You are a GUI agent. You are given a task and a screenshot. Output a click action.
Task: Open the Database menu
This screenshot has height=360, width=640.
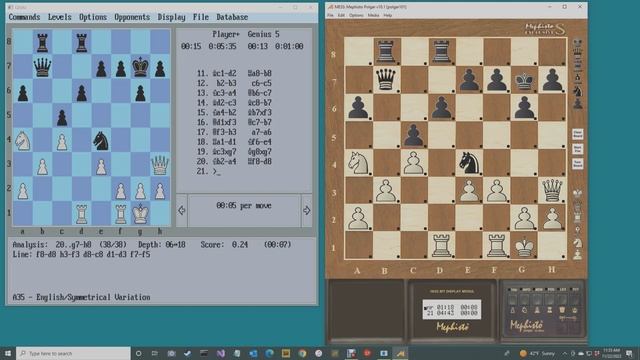[232, 17]
